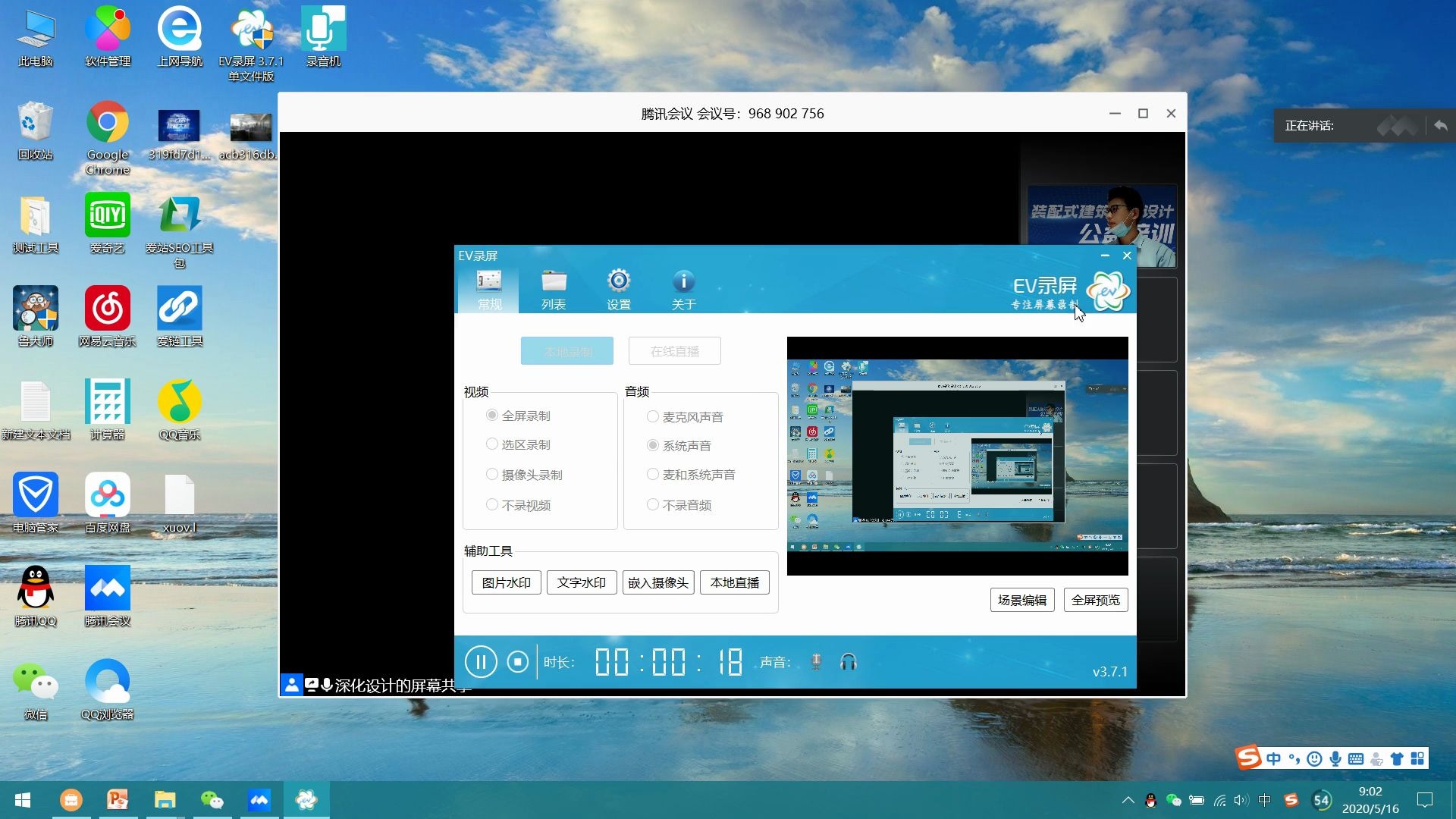Click the 软件管理 desktop icon

tap(108, 37)
